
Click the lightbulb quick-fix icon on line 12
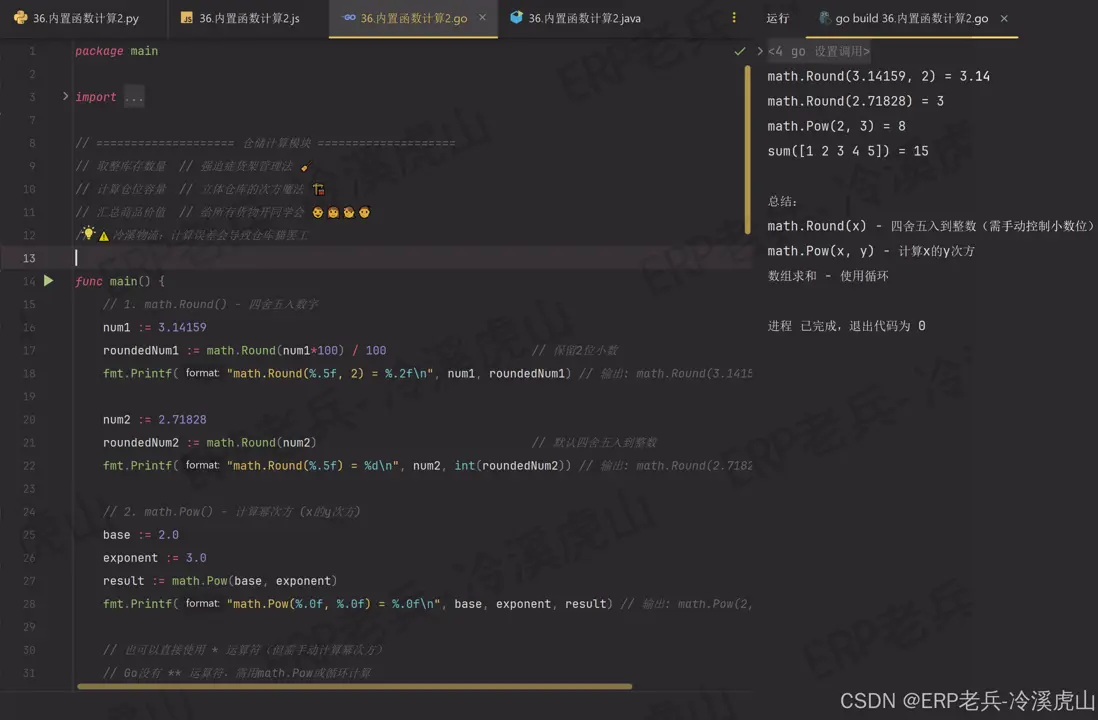coord(88,233)
